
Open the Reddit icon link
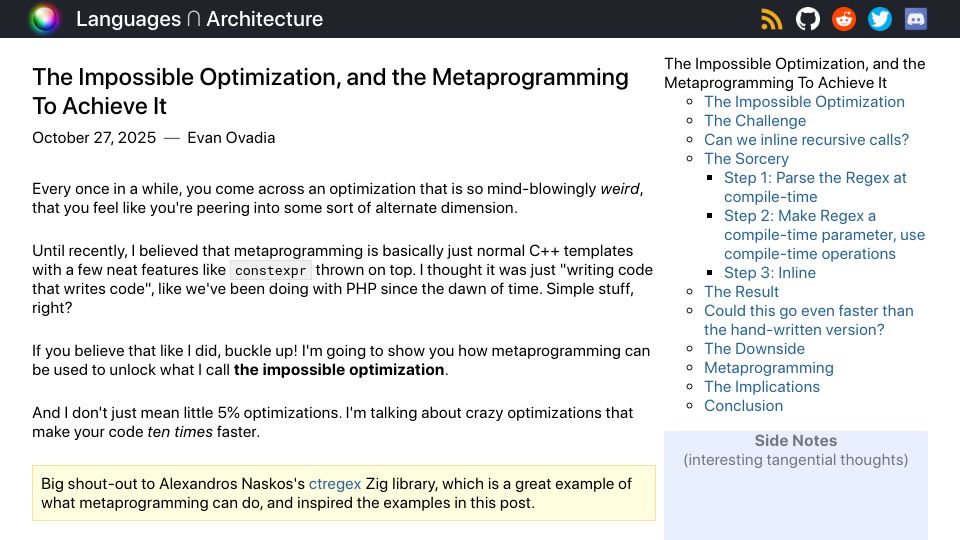click(844, 19)
